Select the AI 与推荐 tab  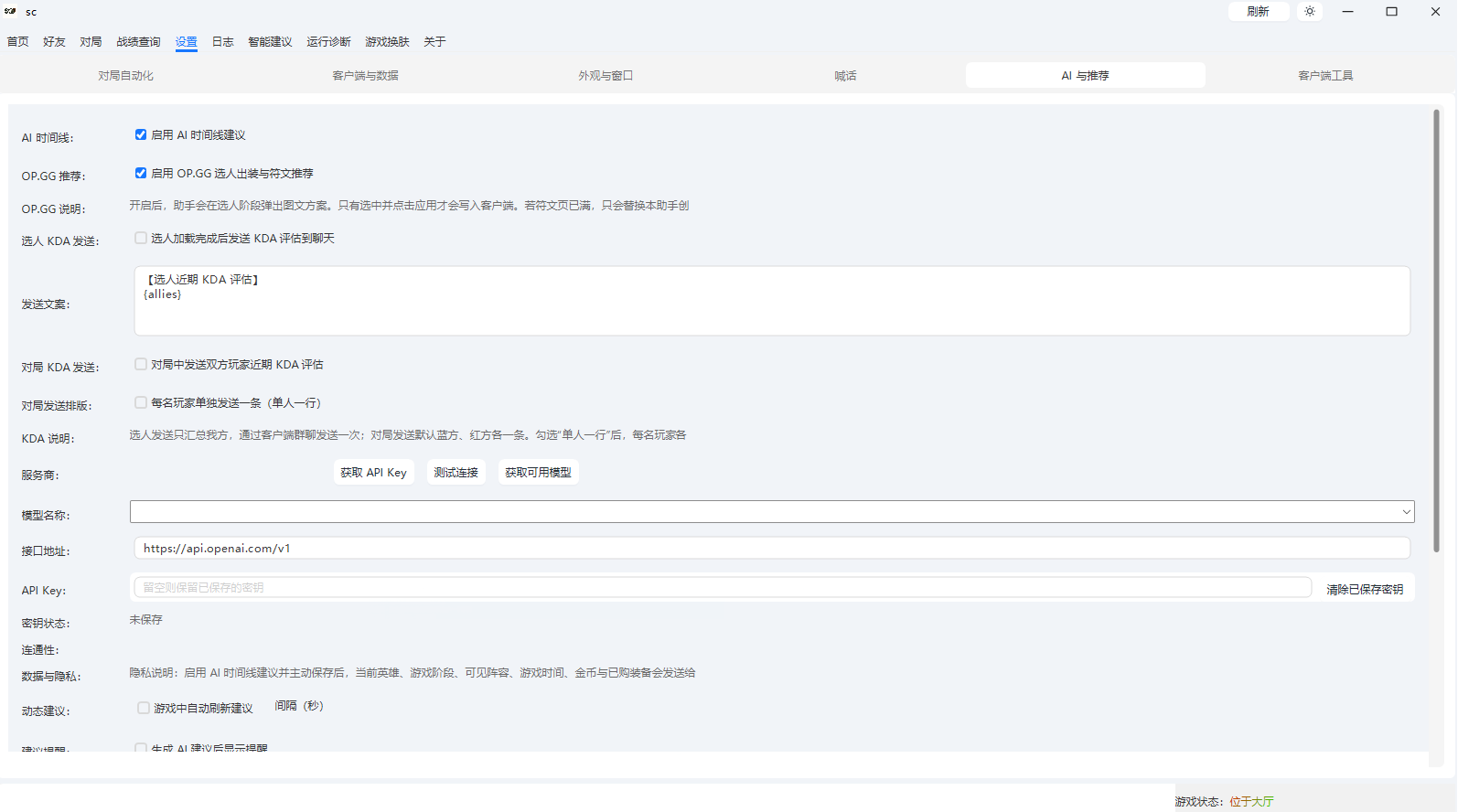1085,75
